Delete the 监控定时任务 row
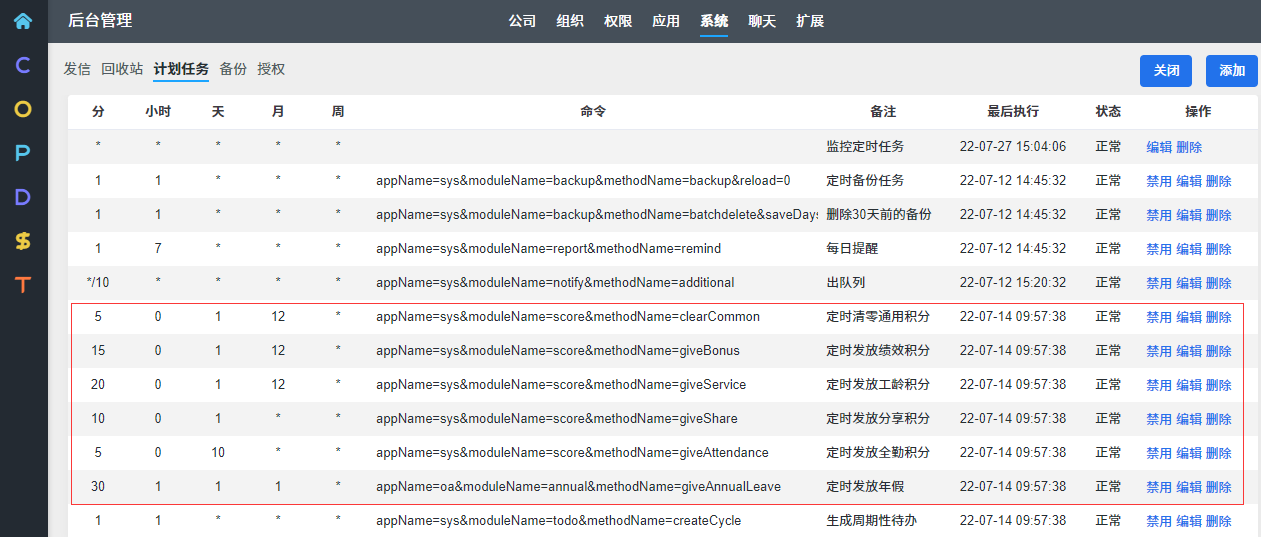Screen dimensions: 1261x537 (1189, 147)
